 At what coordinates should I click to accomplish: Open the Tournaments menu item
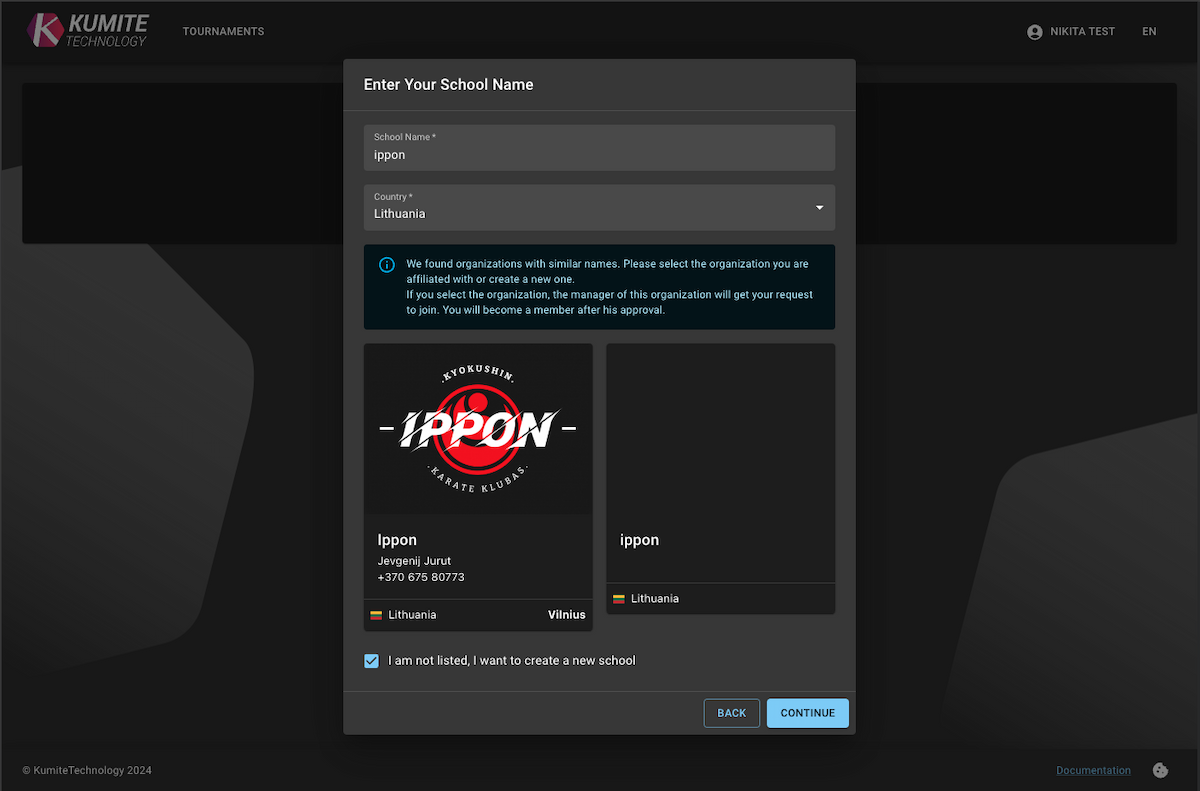[x=223, y=32]
